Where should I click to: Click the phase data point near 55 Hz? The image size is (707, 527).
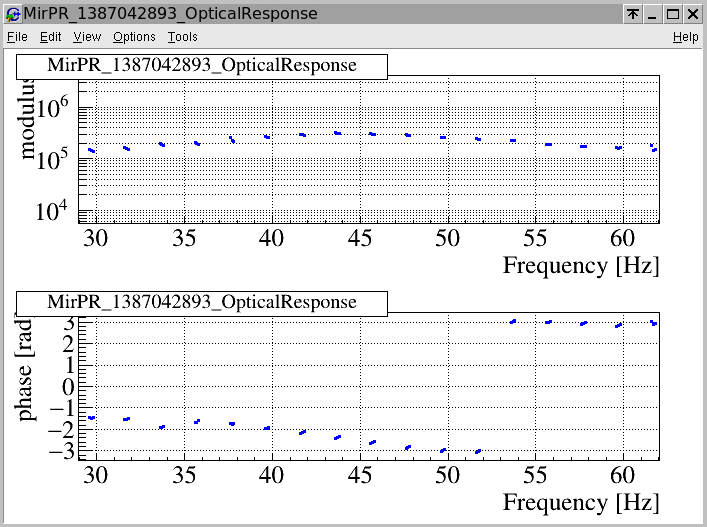tap(548, 322)
